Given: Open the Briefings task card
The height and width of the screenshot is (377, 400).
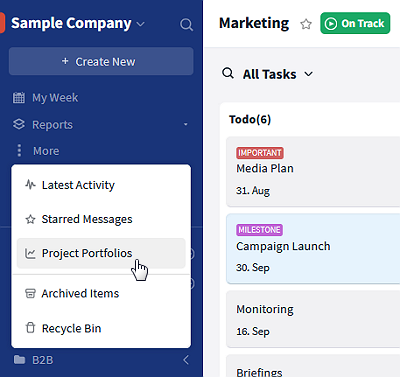Looking at the screenshot, I should click(x=313, y=366).
